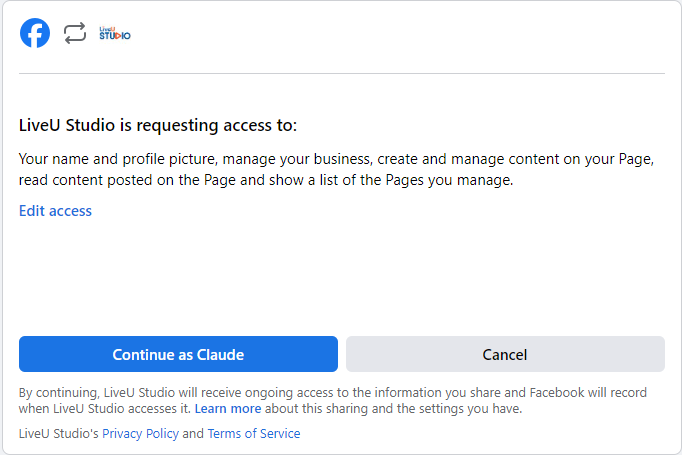Click the round Facebook 'f' emblem
This screenshot has height=455, width=682.
coord(35,33)
